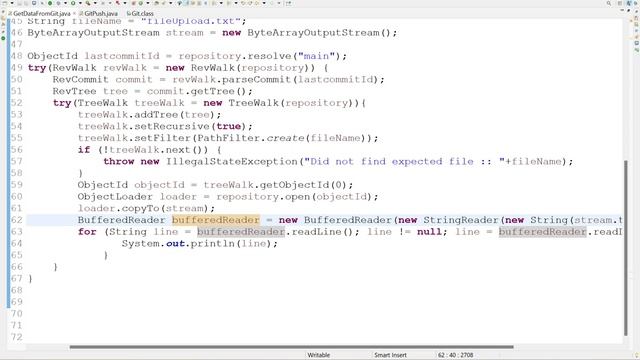Click bufferedReader before .readLine() on line 63
This screenshot has height=360, width=640.
click(241, 232)
